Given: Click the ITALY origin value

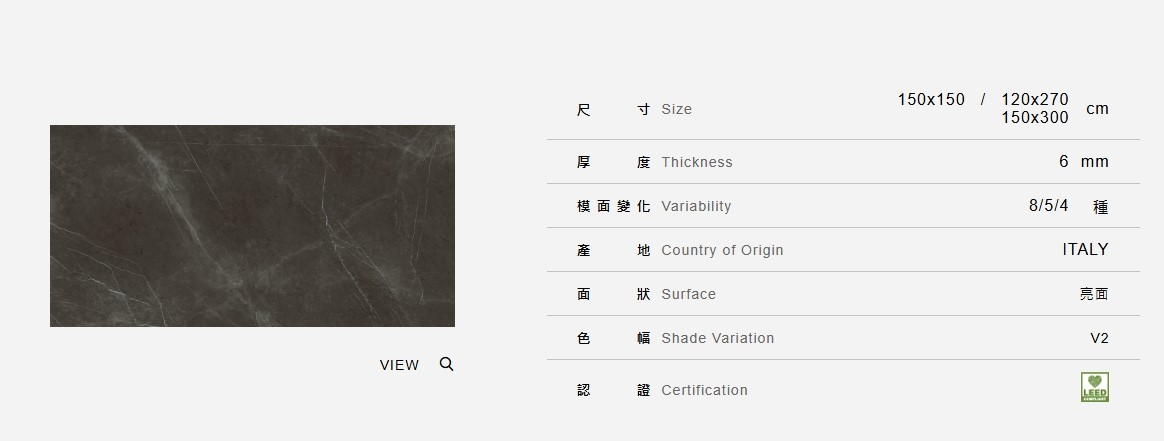Looking at the screenshot, I should [1085, 249].
